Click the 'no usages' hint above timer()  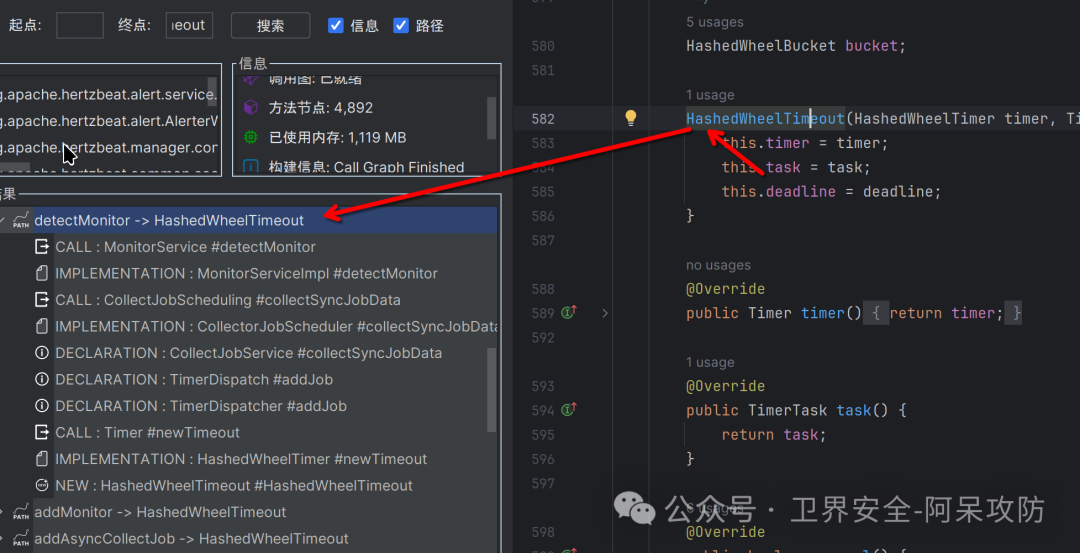pos(718,265)
